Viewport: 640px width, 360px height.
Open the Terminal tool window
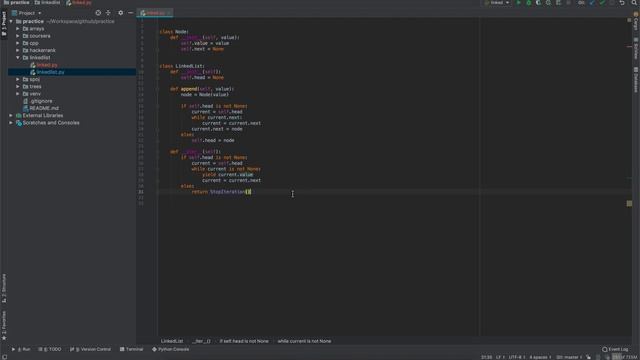(131, 349)
